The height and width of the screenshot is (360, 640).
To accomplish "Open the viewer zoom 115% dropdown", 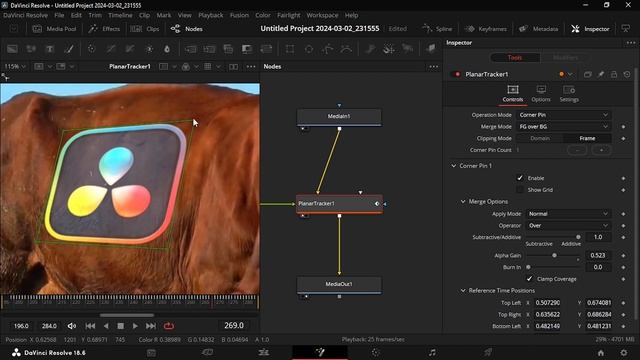I will [x=15, y=67].
